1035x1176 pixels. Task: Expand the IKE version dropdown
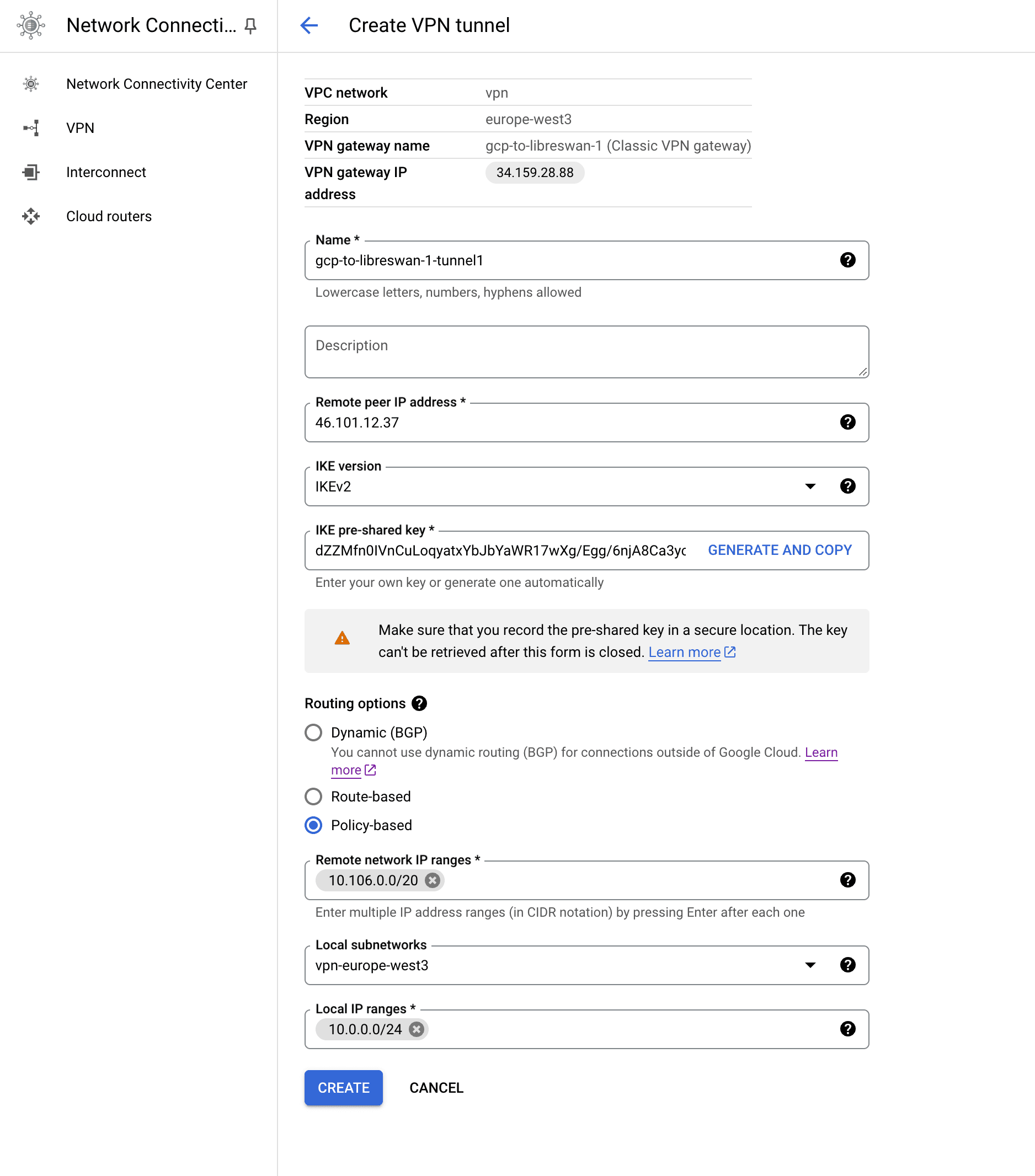pyautogui.click(x=810, y=486)
